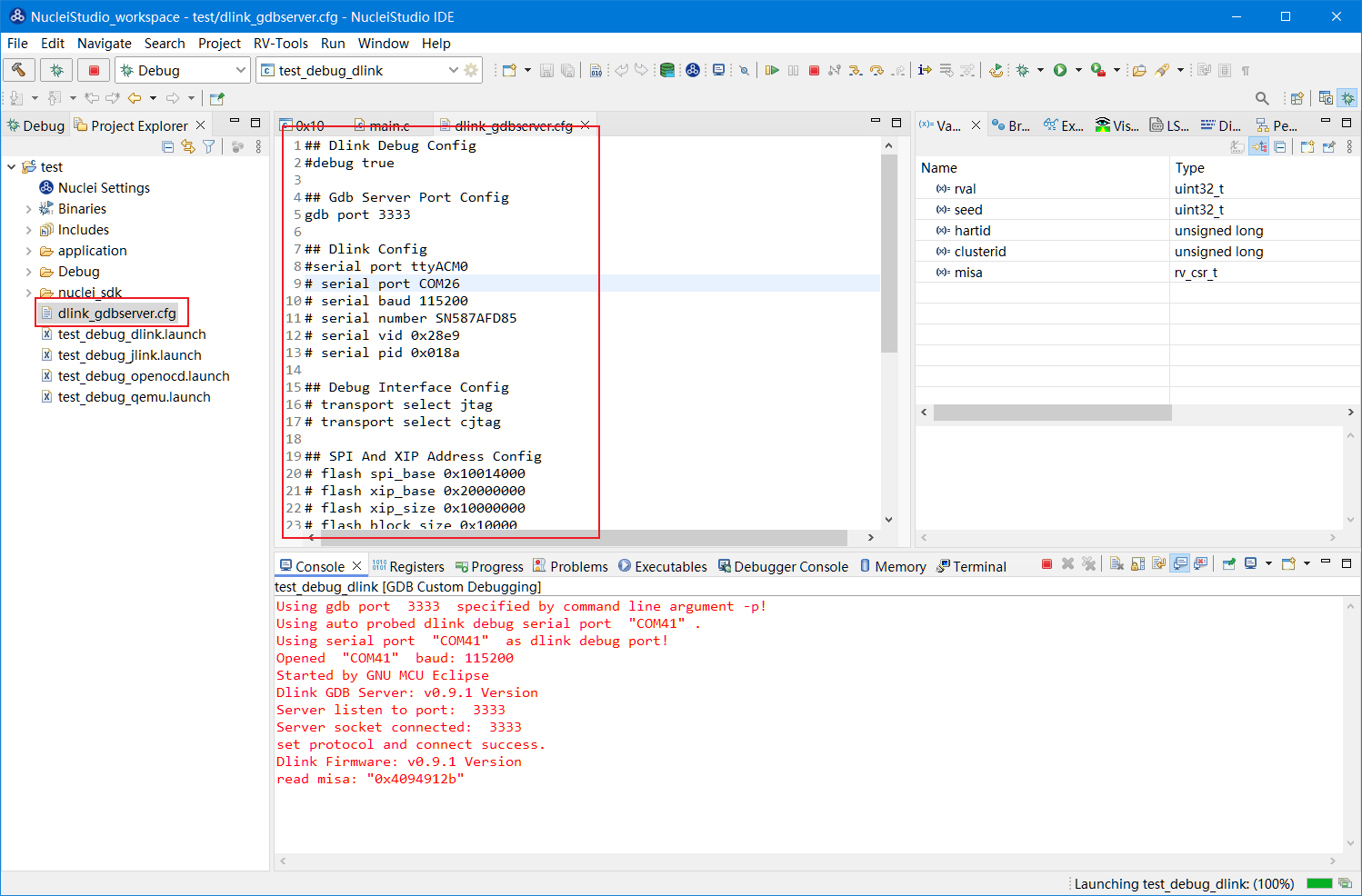Select test_debug_qemu.launch file
This screenshot has width=1362, height=896.
125,397
